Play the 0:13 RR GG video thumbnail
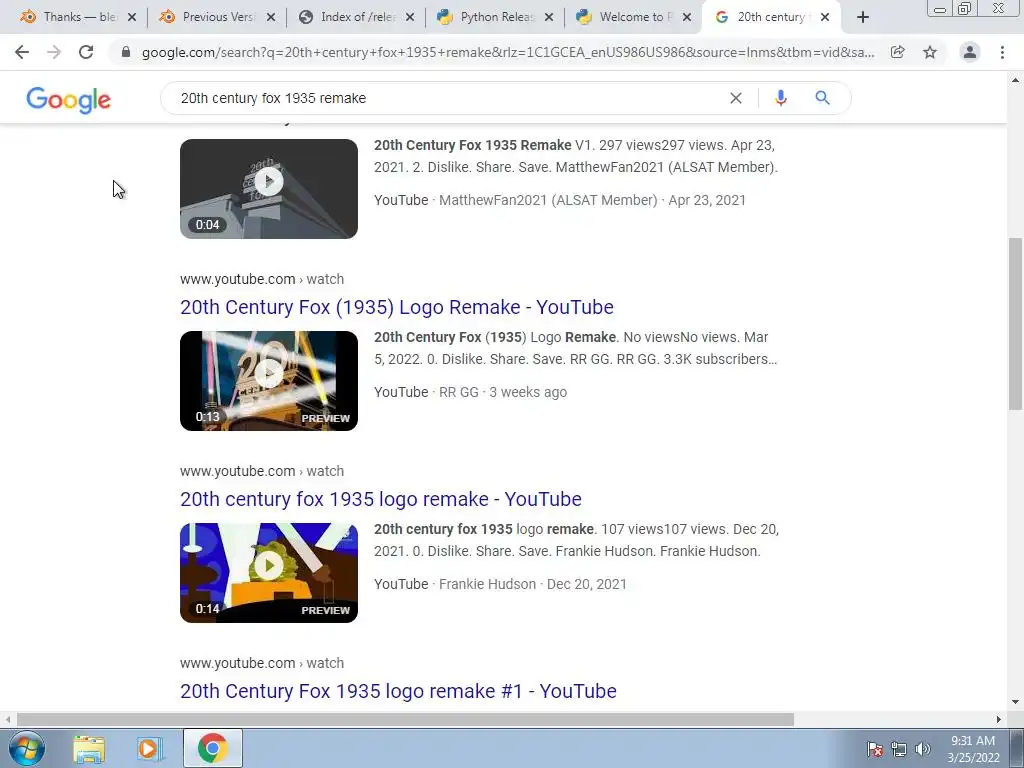 tap(269, 381)
